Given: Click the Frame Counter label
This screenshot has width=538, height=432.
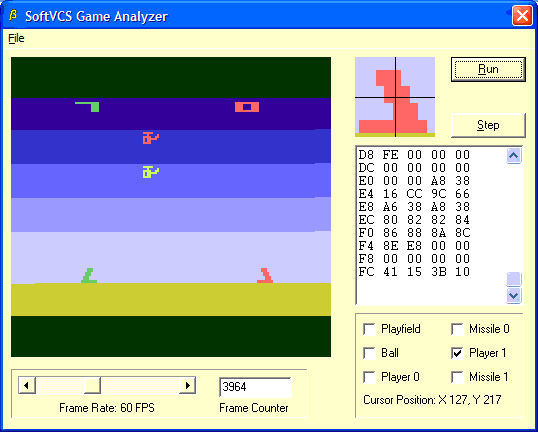Looking at the screenshot, I should click(254, 408).
